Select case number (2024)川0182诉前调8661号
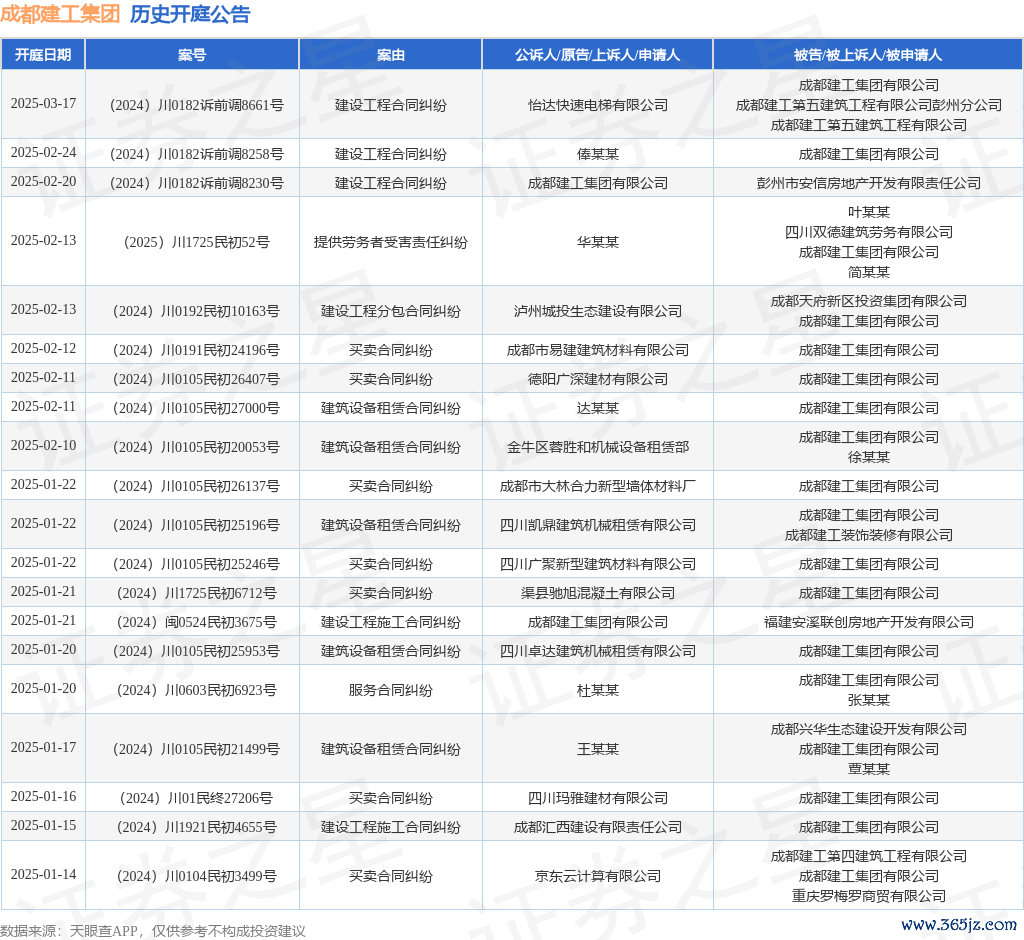The image size is (1024, 940). pos(196,105)
